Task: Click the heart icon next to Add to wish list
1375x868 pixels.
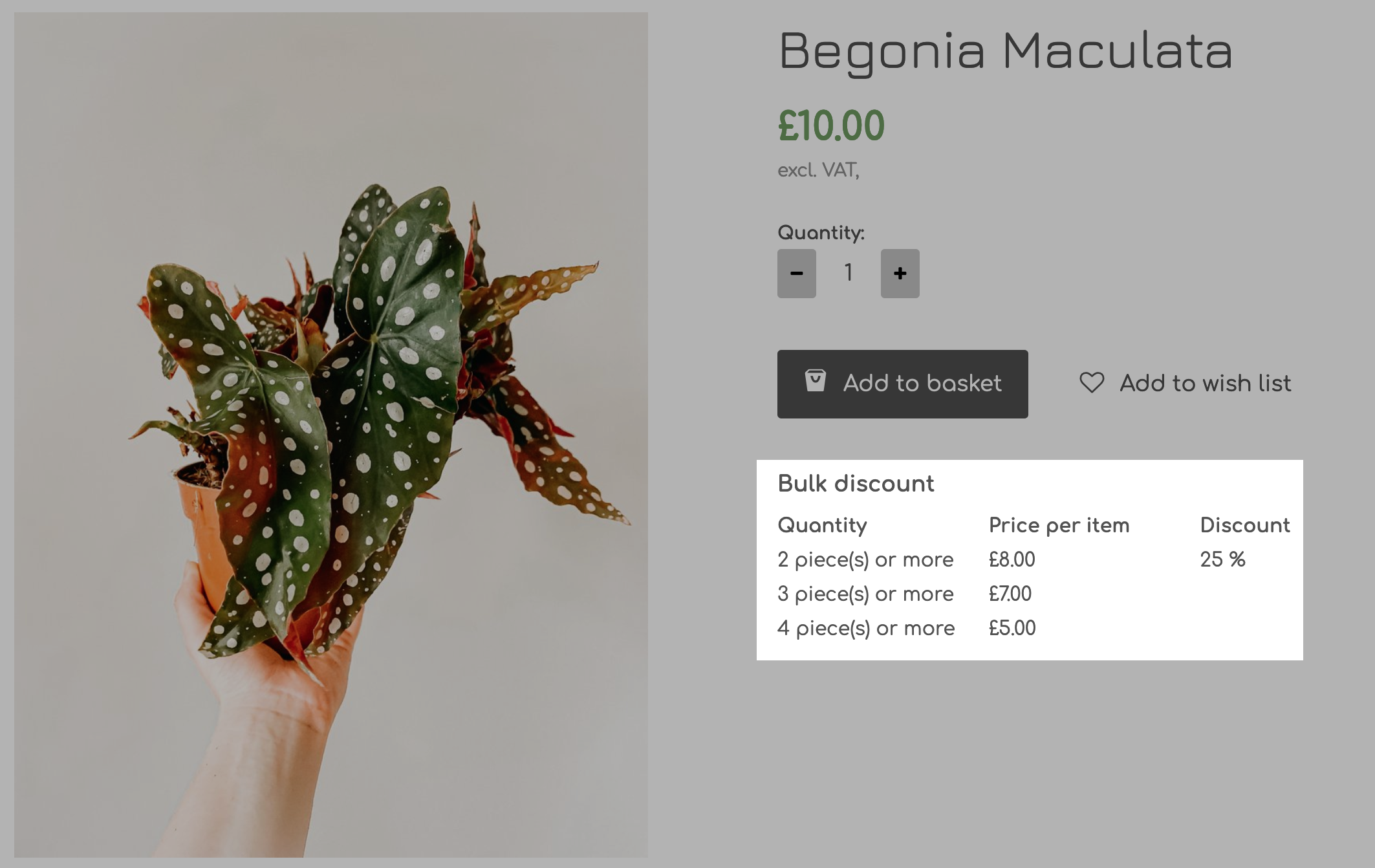Action: 1092,383
